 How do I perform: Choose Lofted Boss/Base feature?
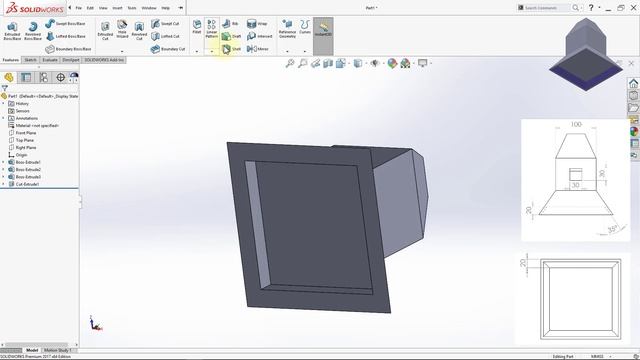(x=65, y=36)
